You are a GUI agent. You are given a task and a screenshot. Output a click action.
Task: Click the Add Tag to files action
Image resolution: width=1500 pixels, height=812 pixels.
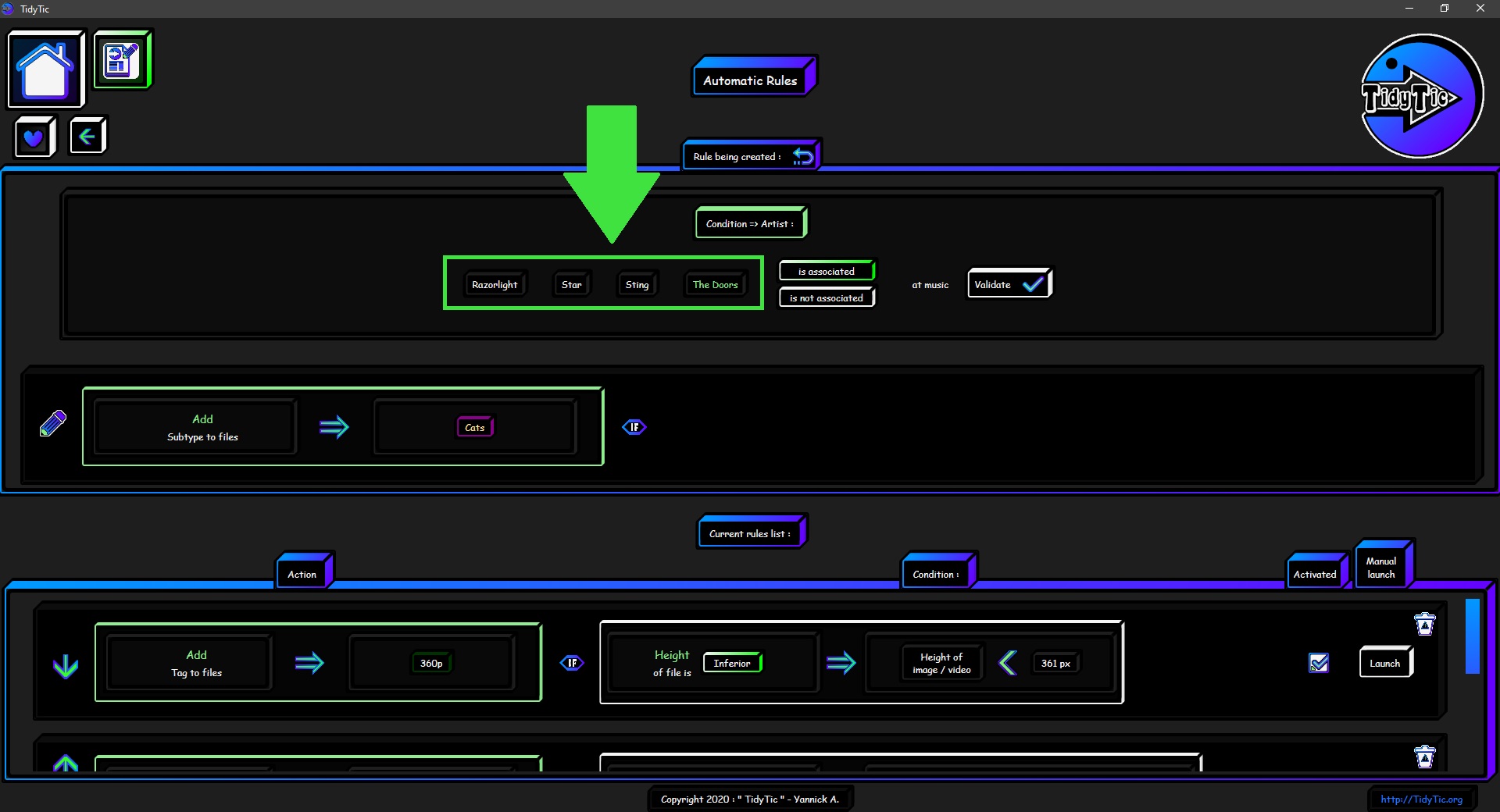(190, 663)
